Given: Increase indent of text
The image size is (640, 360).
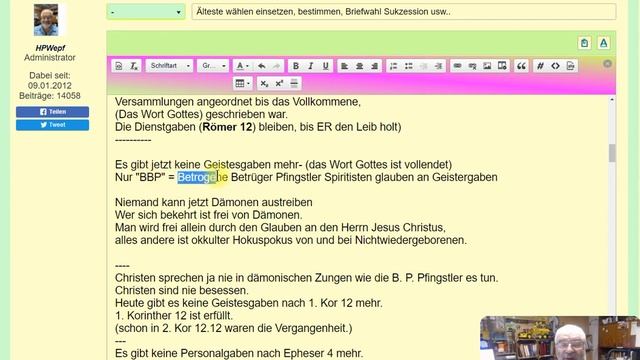Looking at the screenshot, I should 438,66.
